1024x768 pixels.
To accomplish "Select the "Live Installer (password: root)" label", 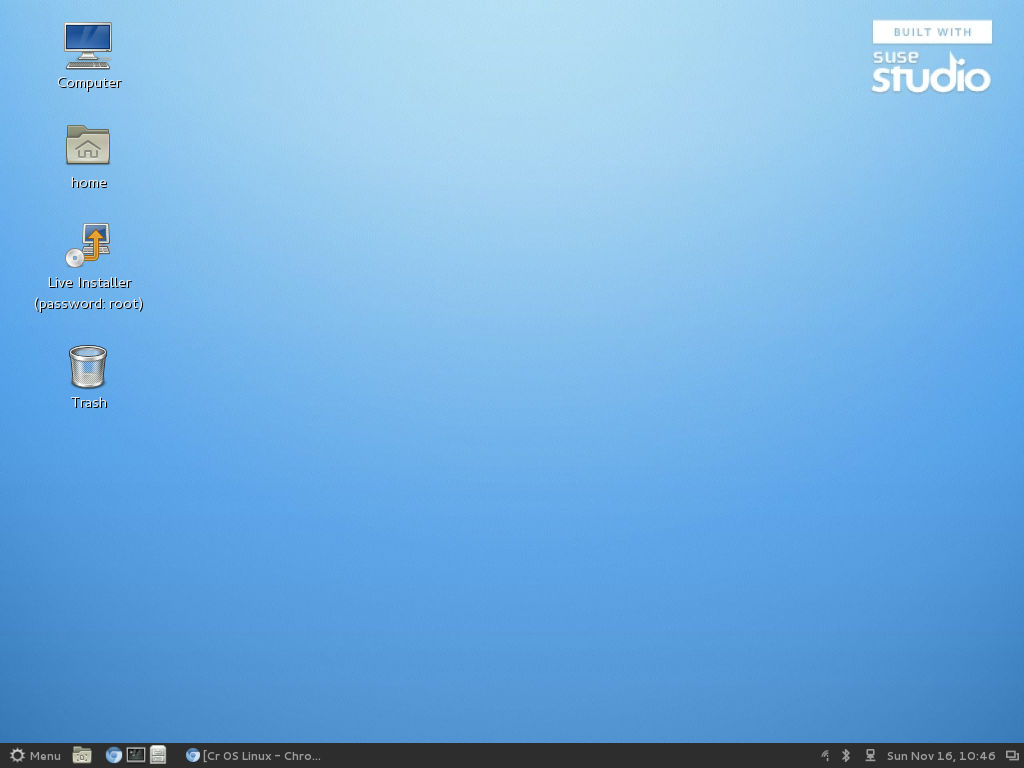I will (x=89, y=293).
